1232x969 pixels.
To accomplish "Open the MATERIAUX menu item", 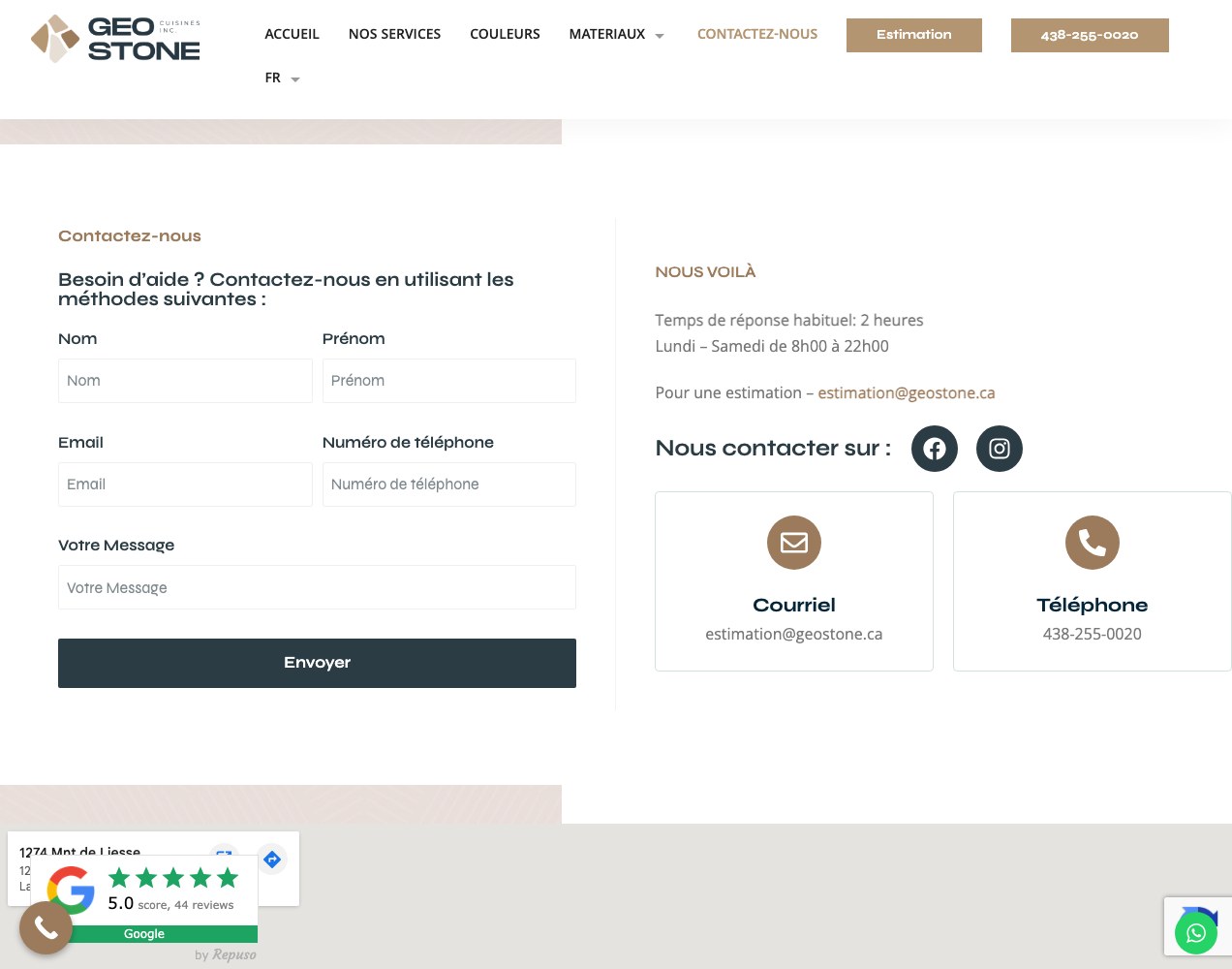I will coord(607,34).
